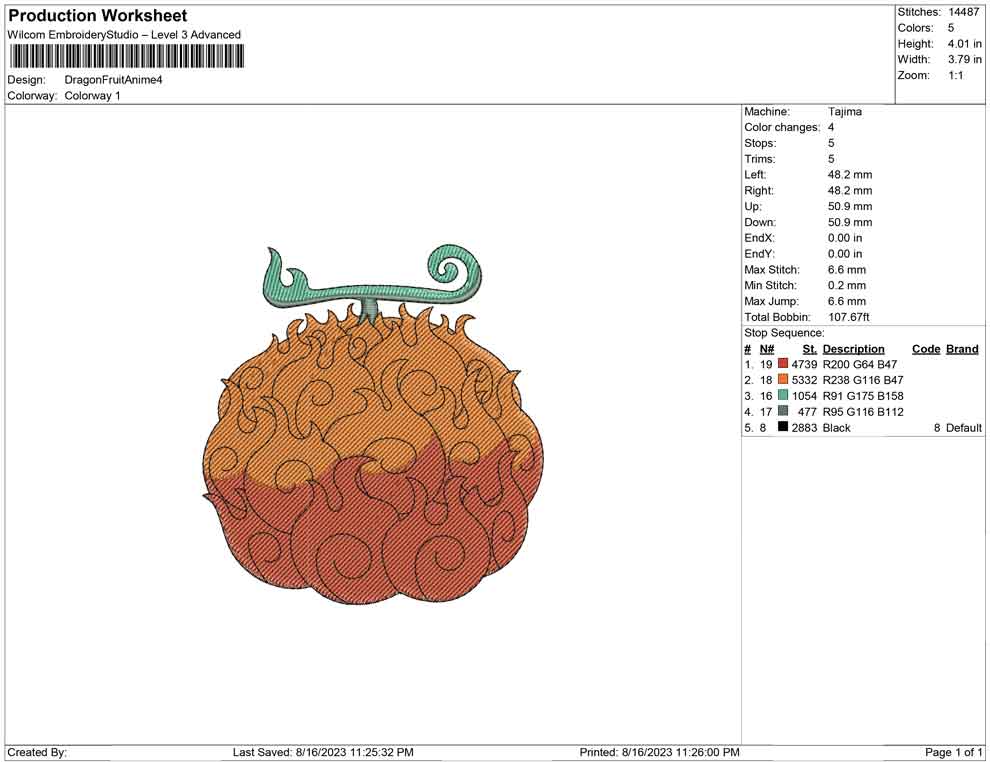The image size is (990, 762).
Task: Click the dragon fruit embroidery design preview
Action: pos(373,426)
